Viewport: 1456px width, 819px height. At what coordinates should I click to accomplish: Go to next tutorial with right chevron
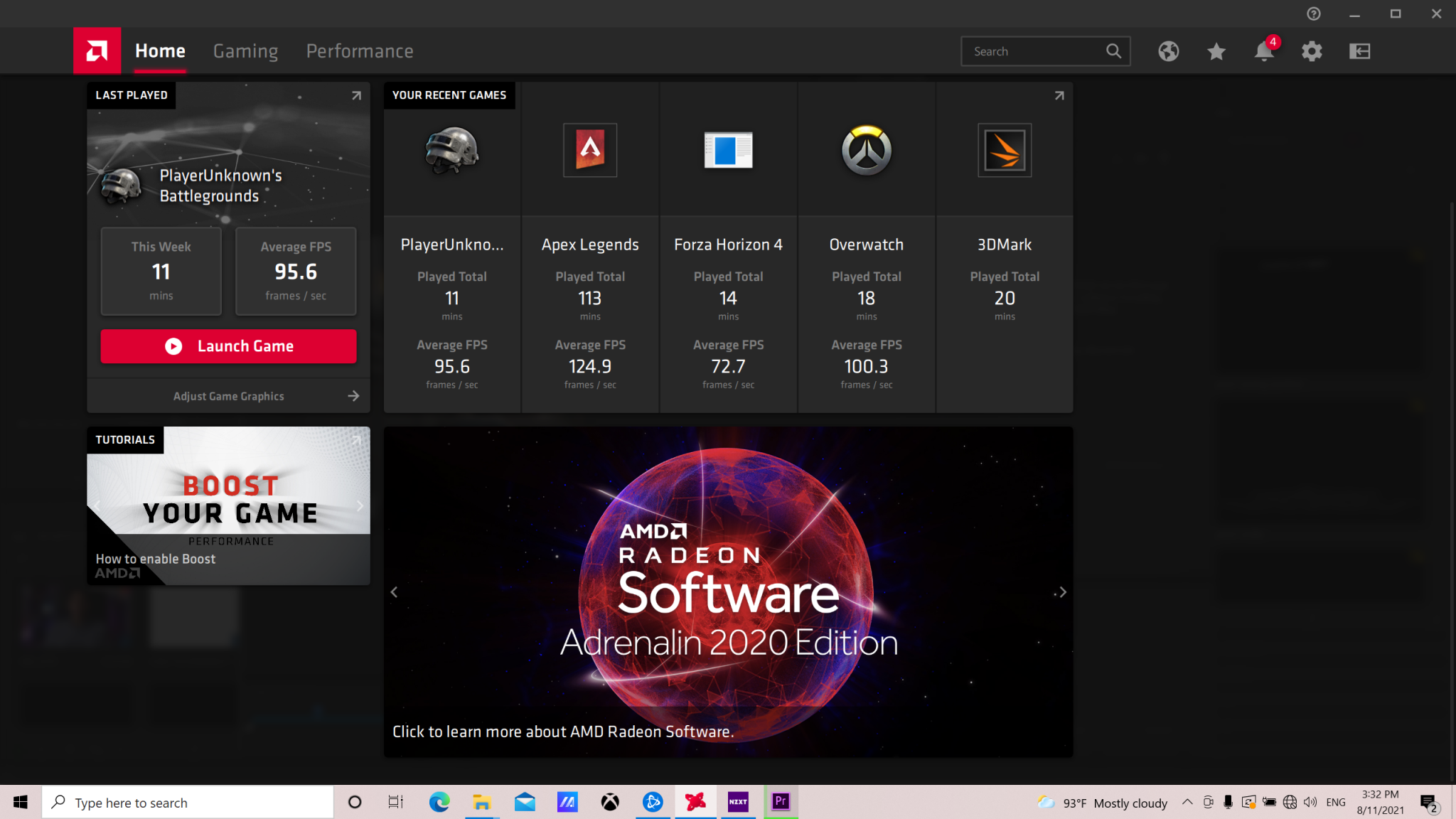[360, 505]
